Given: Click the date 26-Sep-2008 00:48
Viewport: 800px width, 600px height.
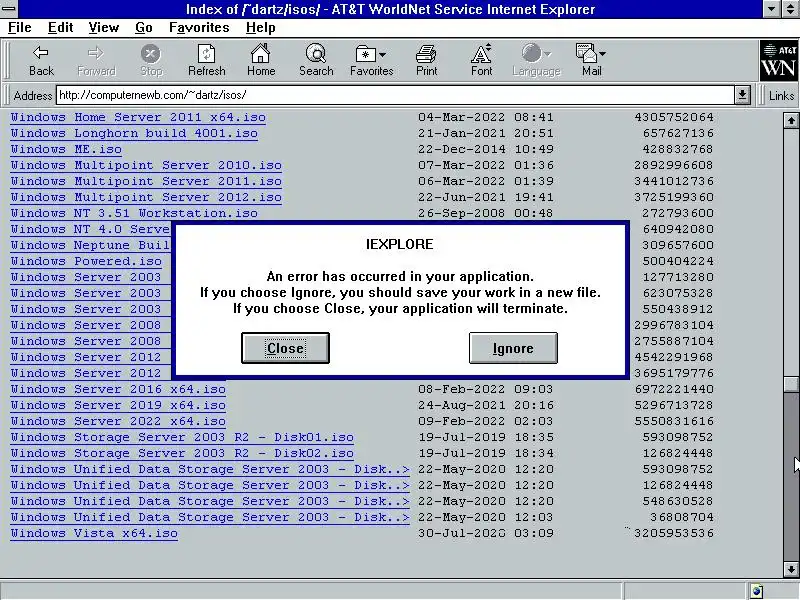Looking at the screenshot, I should point(485,213).
